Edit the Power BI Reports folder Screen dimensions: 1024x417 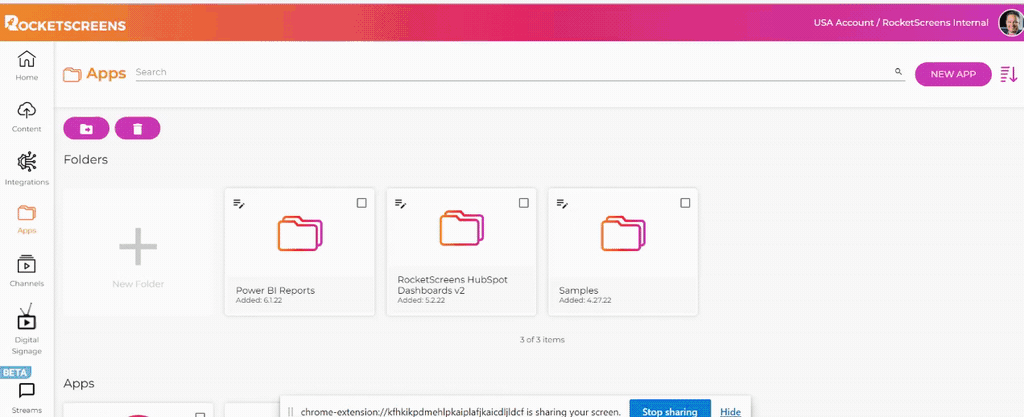[239, 204]
